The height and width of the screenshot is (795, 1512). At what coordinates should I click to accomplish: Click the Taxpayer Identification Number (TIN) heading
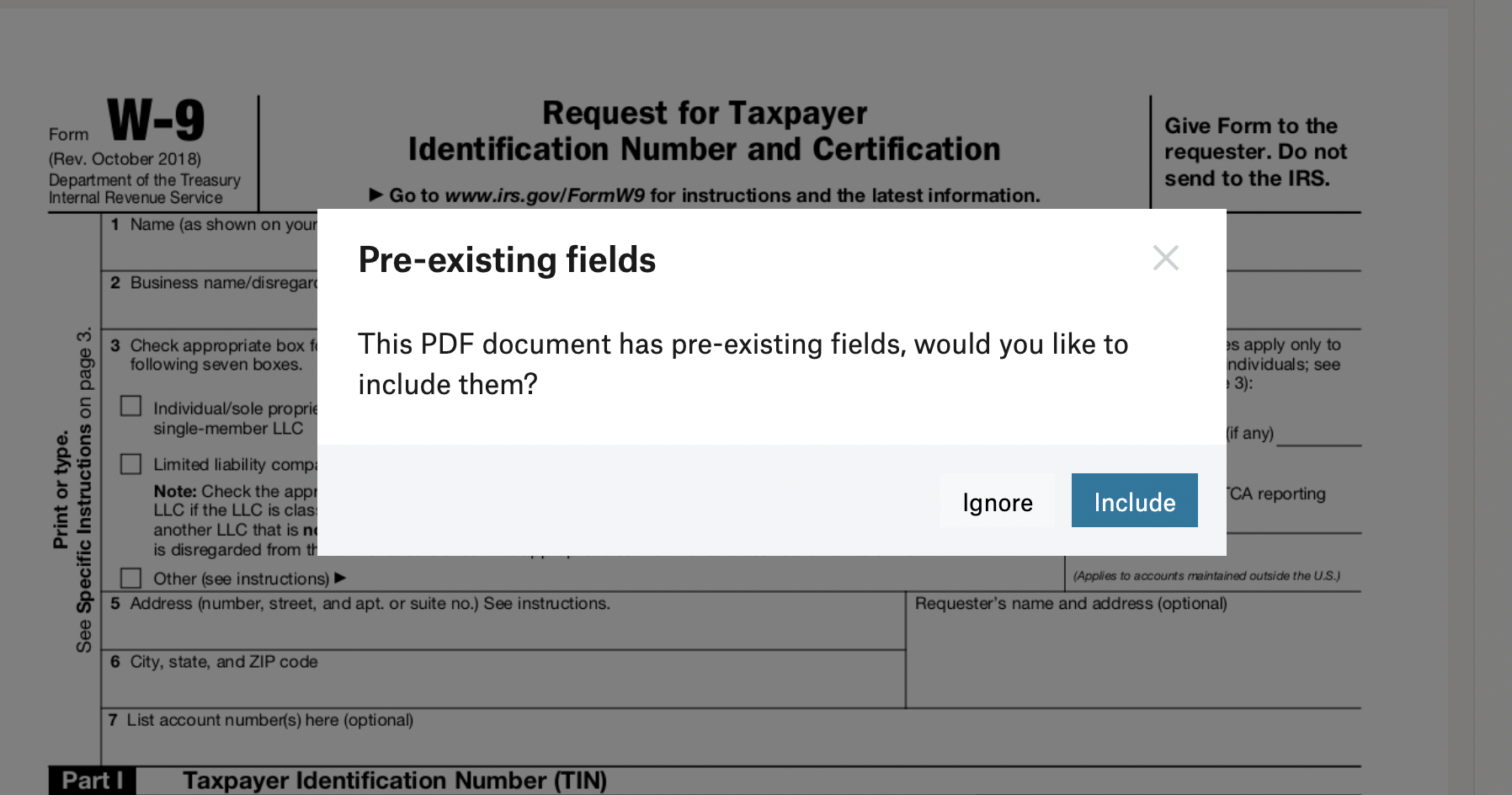[395, 781]
